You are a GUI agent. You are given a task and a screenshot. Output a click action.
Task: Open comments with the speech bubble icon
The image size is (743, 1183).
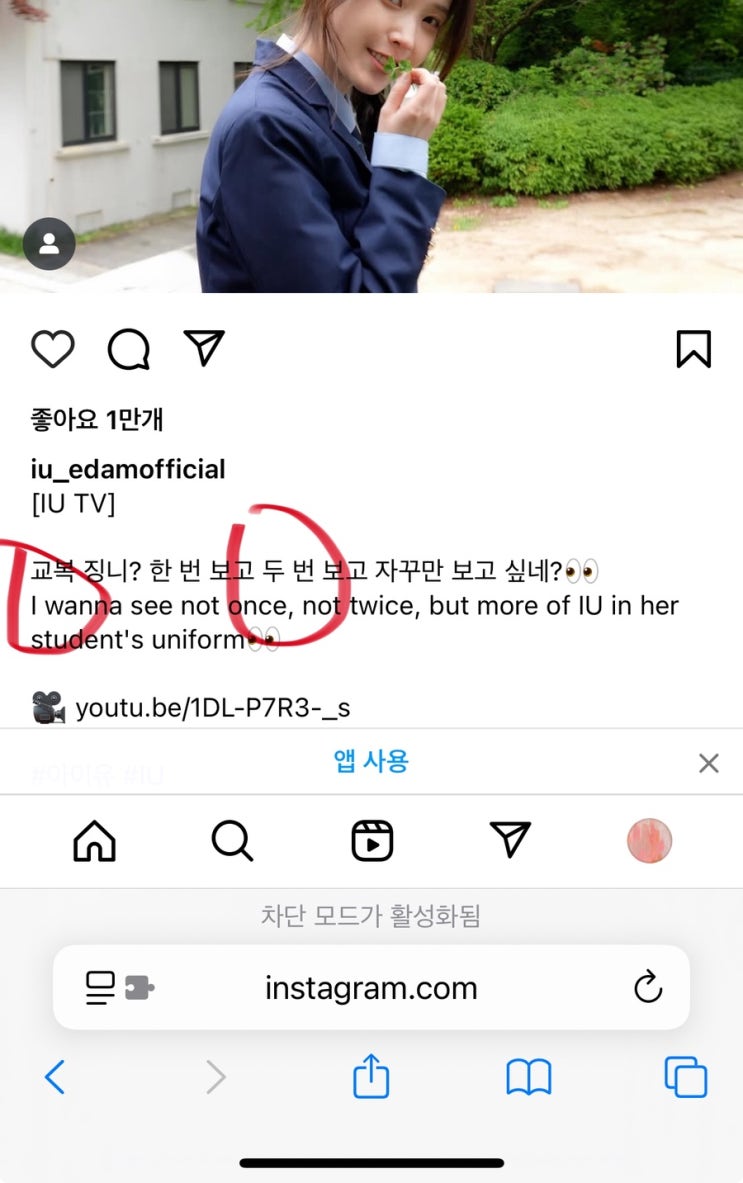coord(129,349)
